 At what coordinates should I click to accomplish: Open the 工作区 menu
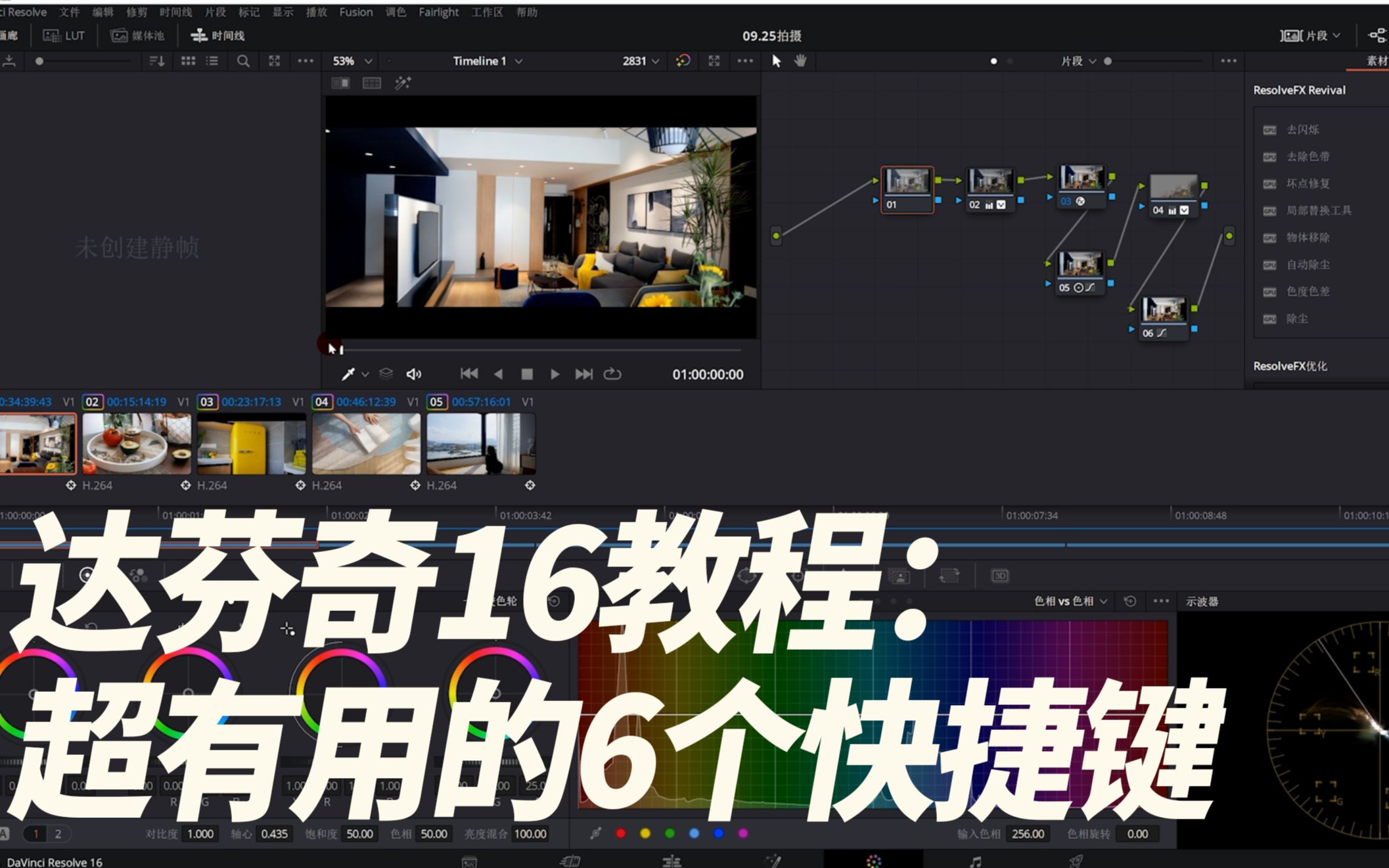487,12
